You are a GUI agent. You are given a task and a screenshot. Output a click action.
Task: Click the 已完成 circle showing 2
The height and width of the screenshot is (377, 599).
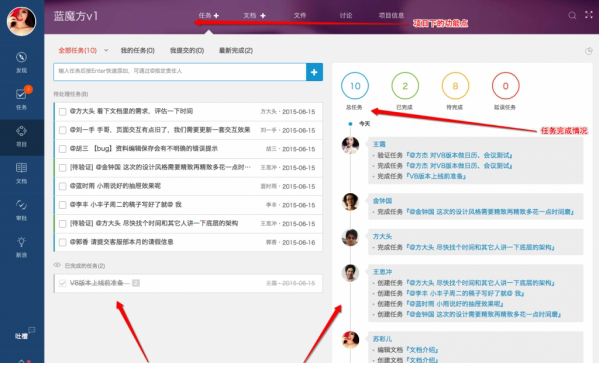(x=405, y=86)
